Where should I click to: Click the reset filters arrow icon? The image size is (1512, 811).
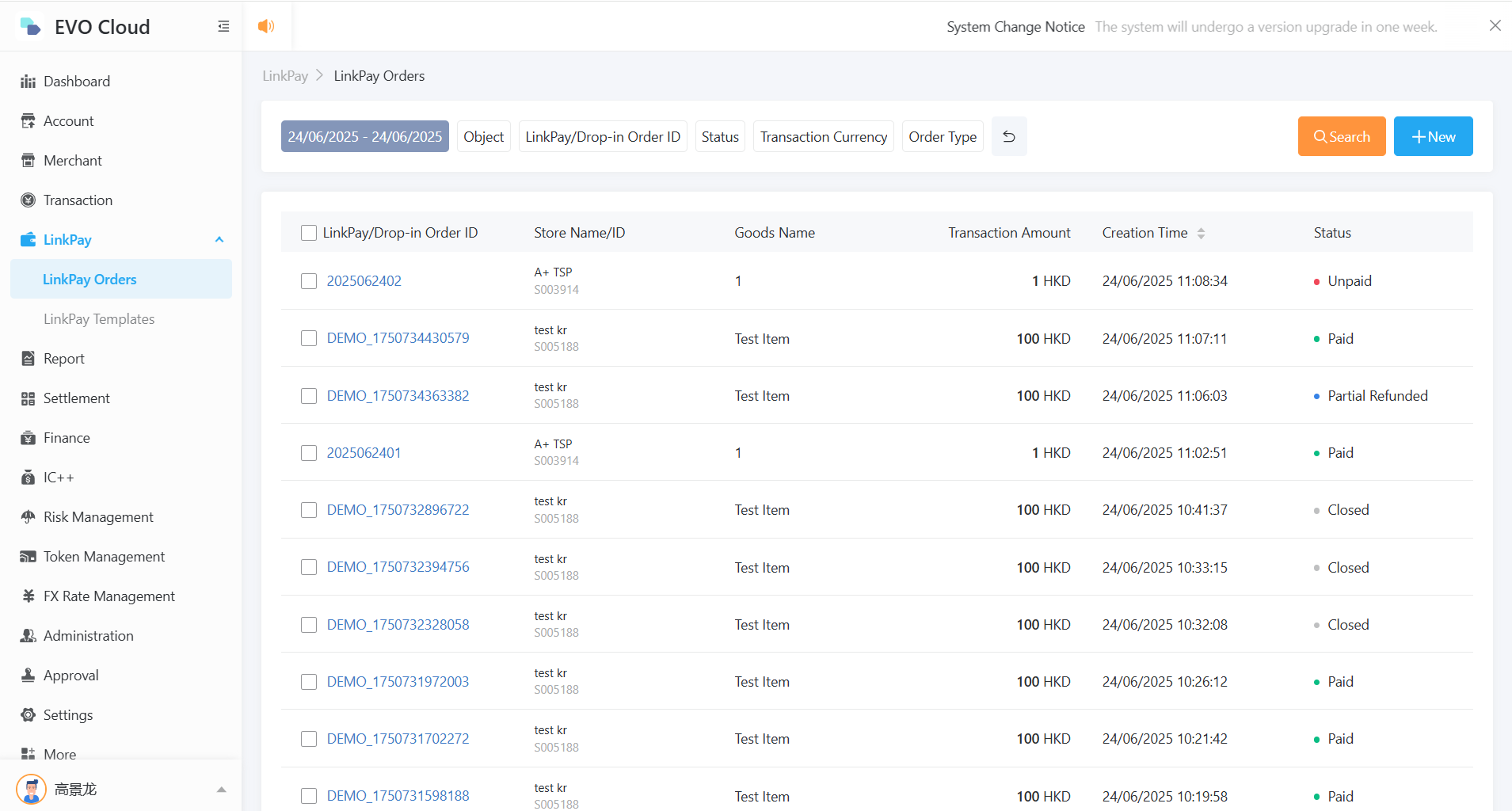point(1009,137)
